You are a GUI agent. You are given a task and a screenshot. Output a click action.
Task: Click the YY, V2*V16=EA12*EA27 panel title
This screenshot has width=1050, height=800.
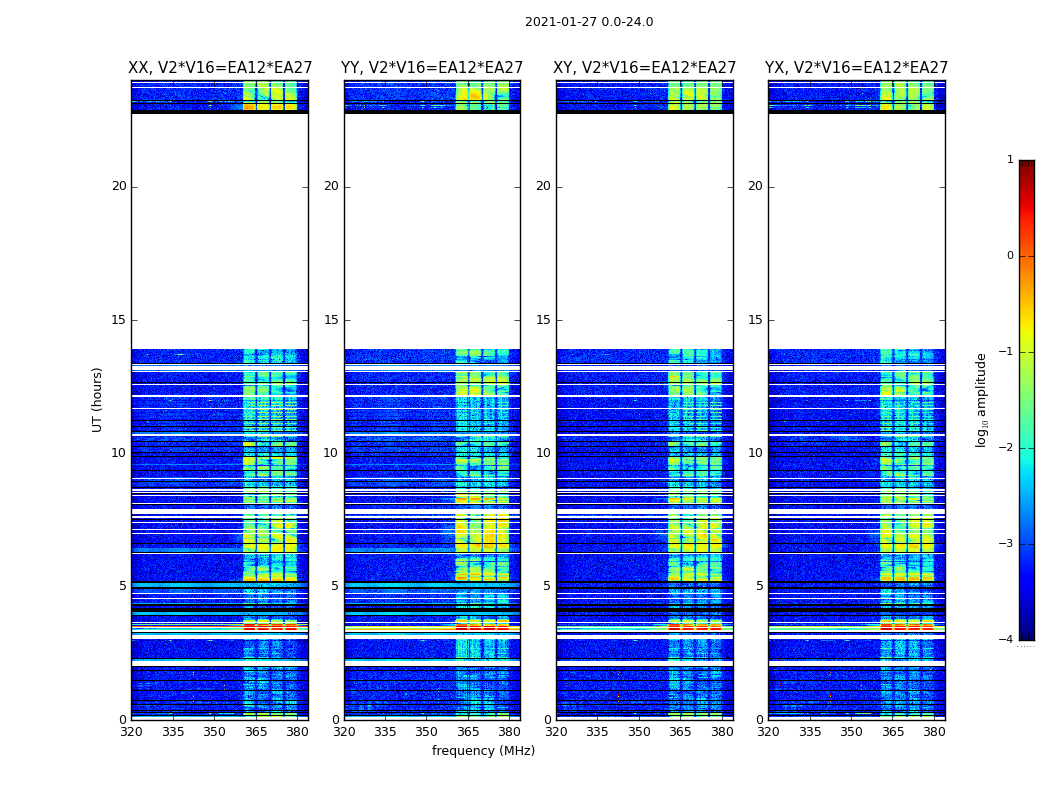pos(432,68)
